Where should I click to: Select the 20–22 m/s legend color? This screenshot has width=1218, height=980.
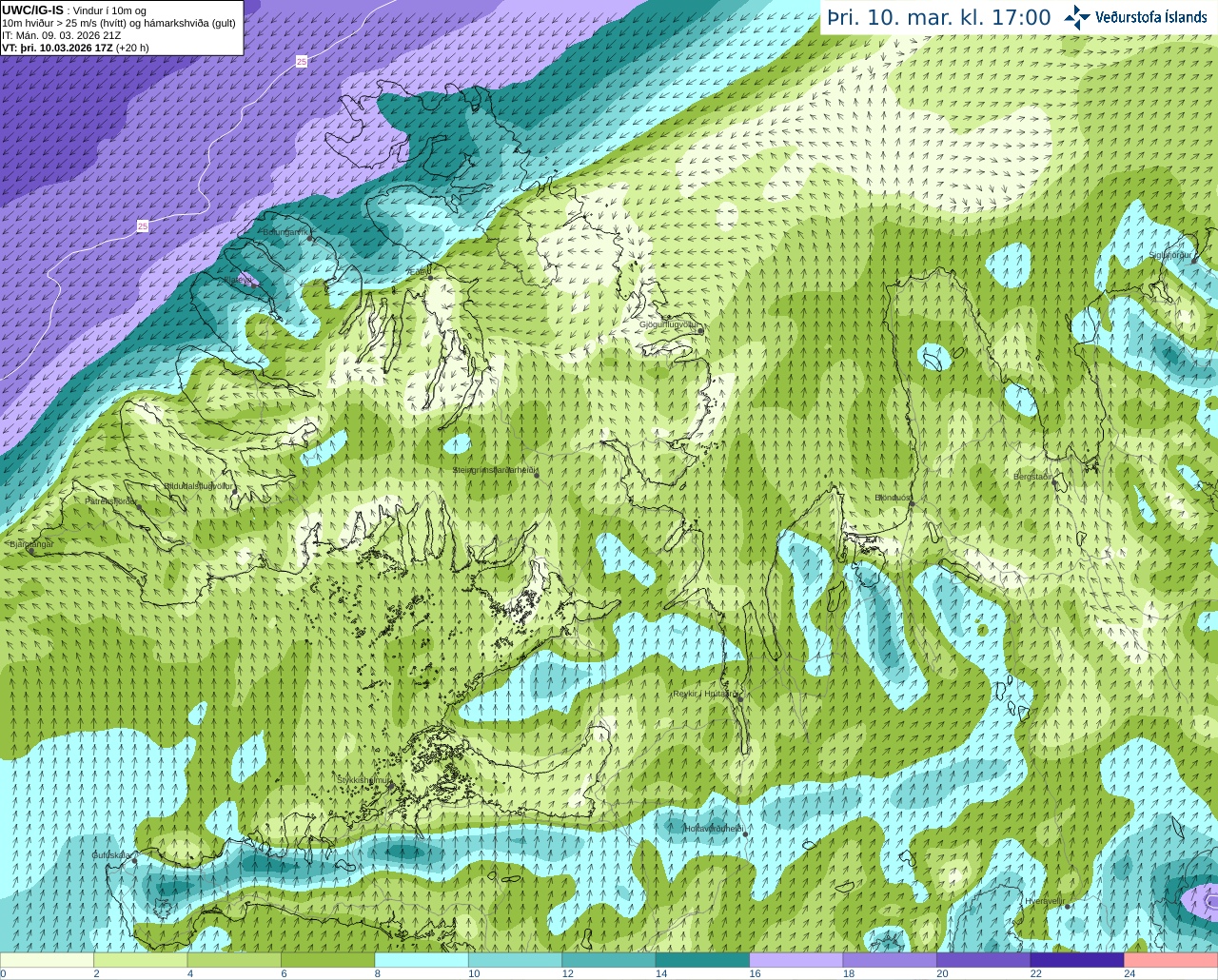click(x=984, y=960)
